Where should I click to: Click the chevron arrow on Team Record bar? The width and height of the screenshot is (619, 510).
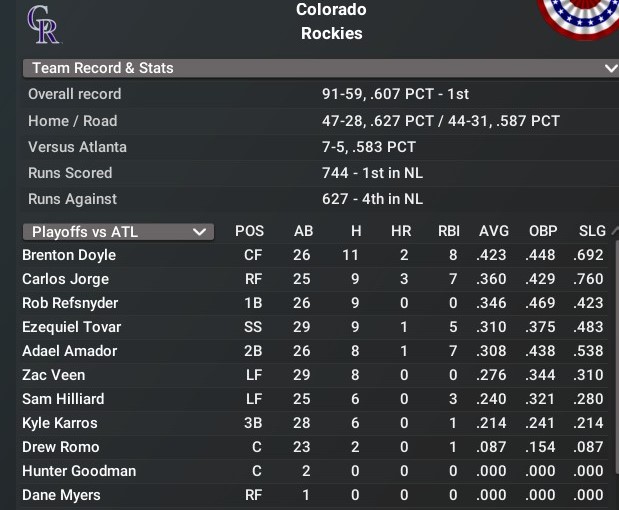[610, 68]
